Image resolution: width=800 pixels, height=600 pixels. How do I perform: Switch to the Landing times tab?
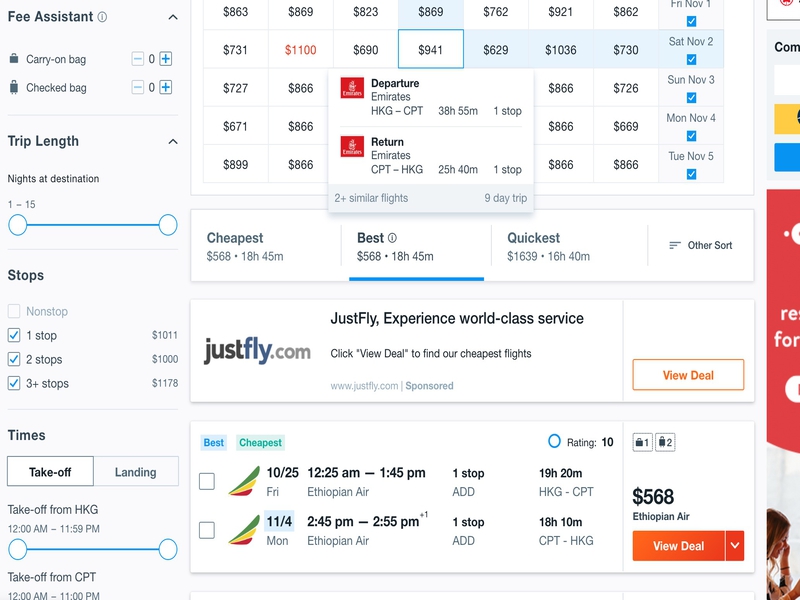pos(135,472)
